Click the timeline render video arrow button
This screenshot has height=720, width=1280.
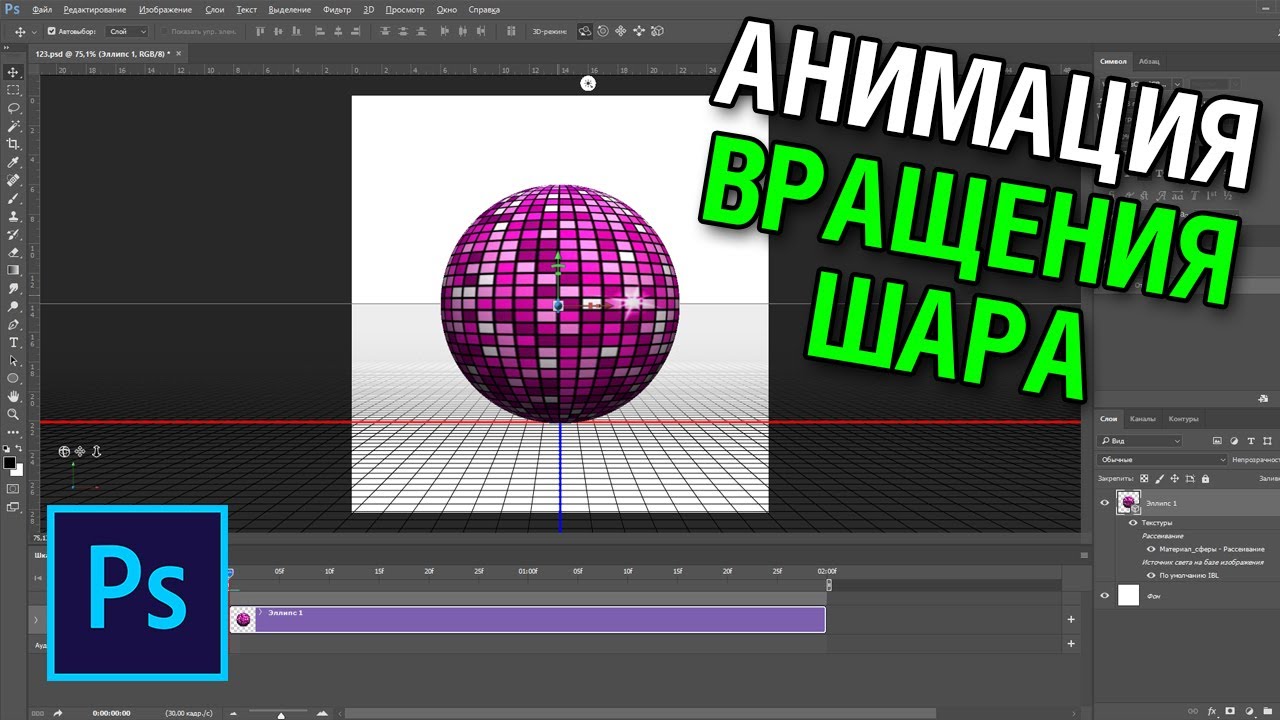(58, 713)
